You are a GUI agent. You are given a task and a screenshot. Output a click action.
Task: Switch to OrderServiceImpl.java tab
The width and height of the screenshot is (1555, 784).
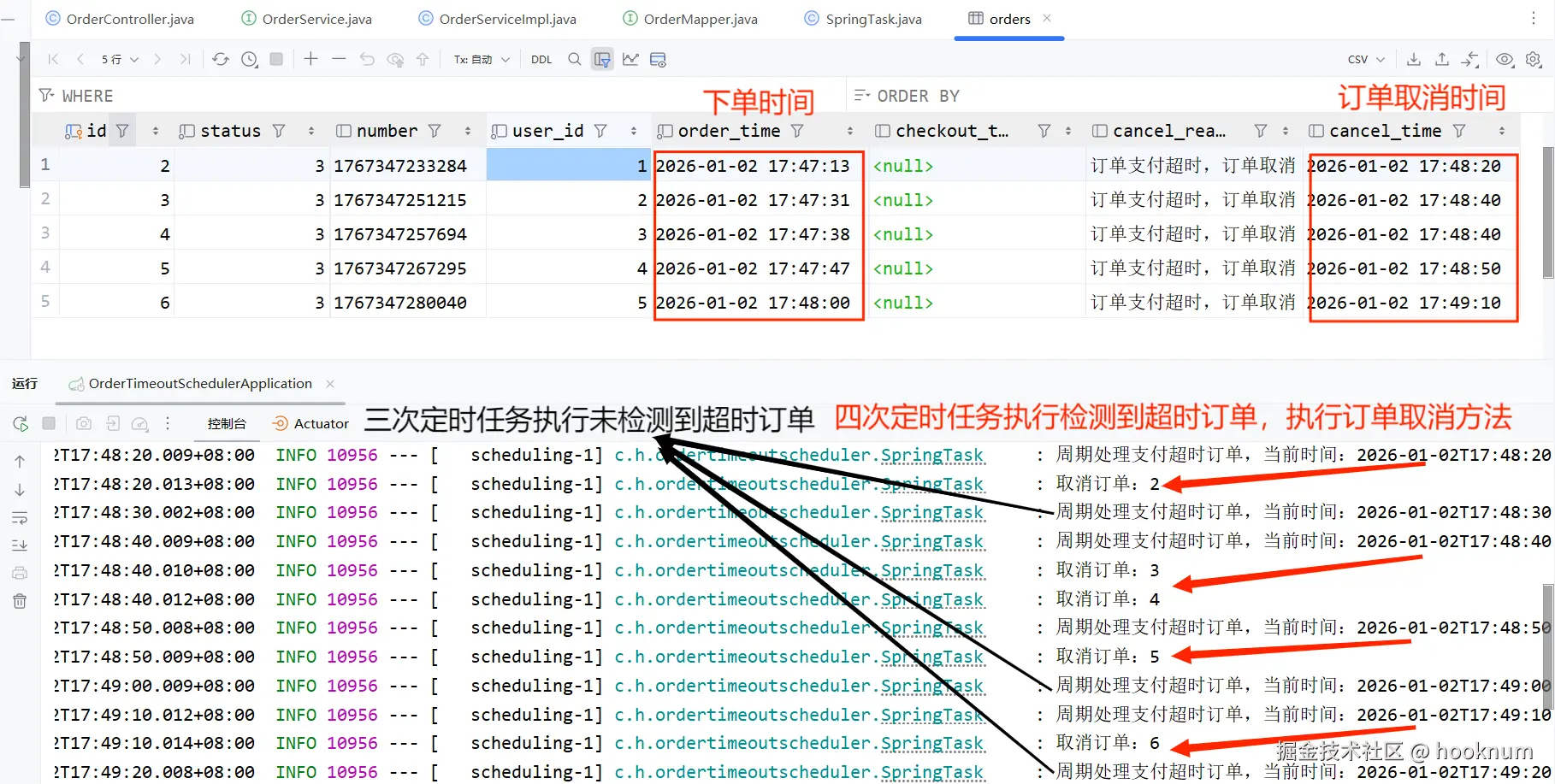tap(497, 19)
